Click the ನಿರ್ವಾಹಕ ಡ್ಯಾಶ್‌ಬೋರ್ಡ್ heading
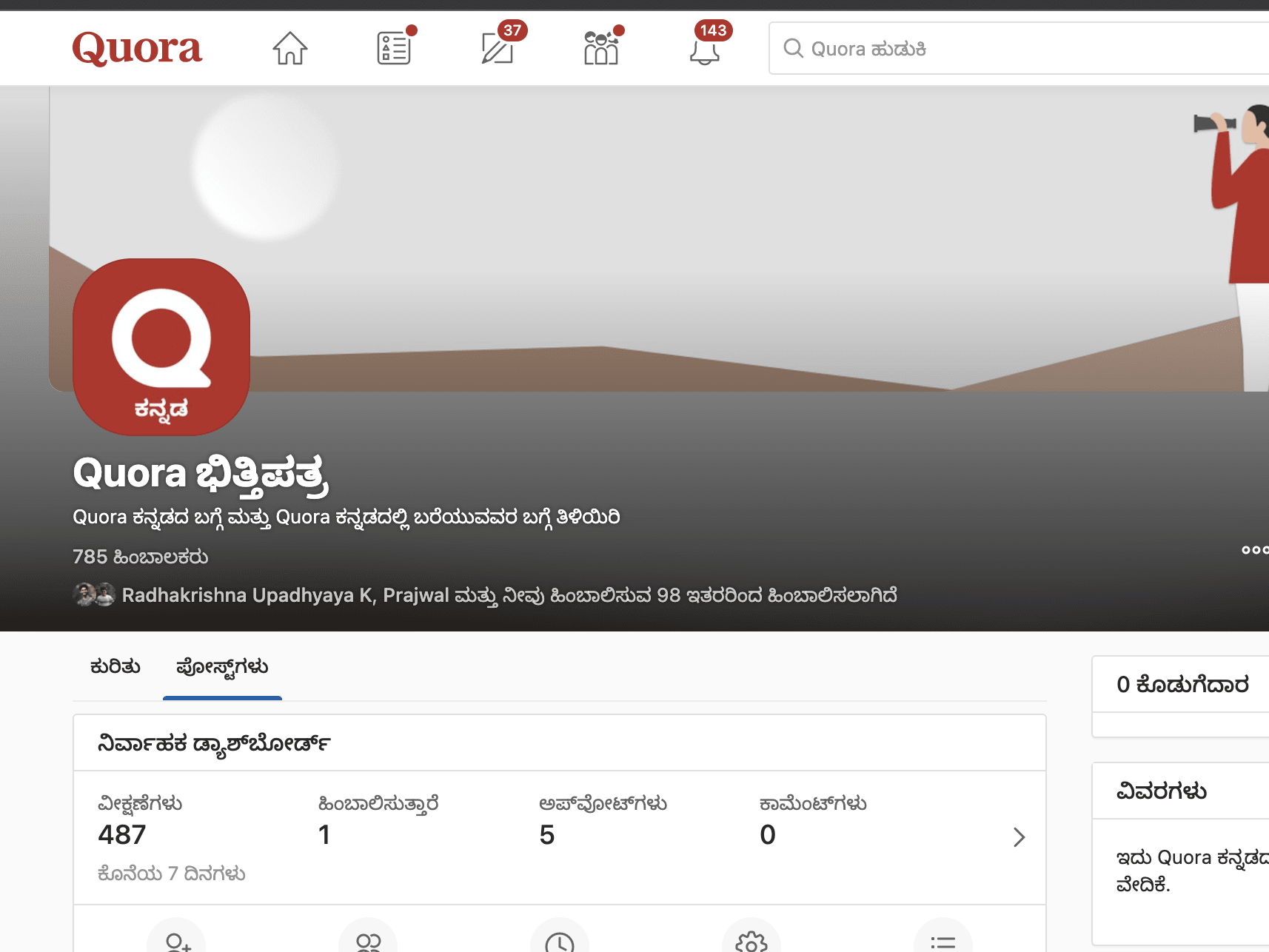This screenshot has width=1269, height=952. pos(214,743)
